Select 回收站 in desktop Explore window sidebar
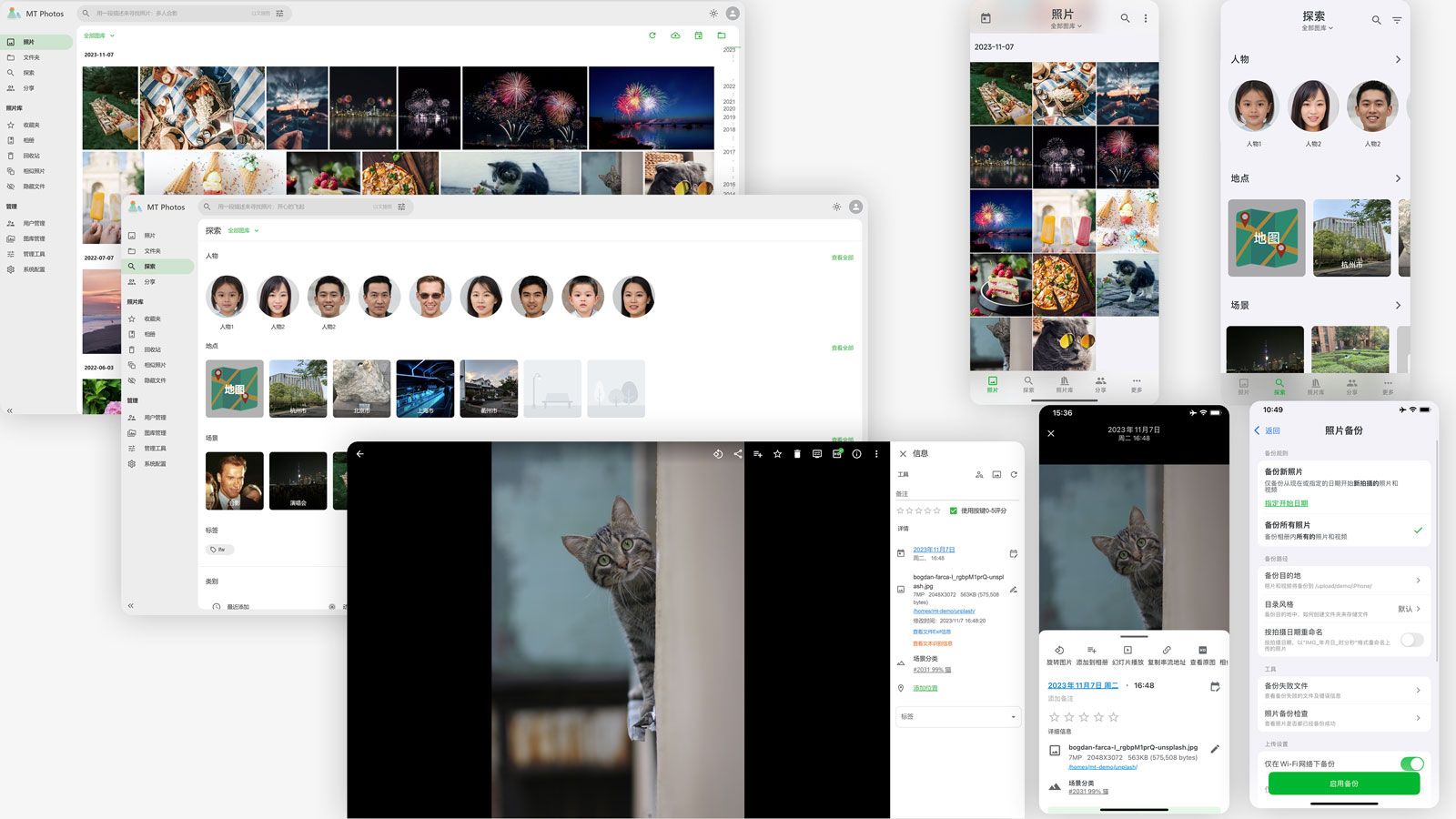 pyautogui.click(x=158, y=349)
